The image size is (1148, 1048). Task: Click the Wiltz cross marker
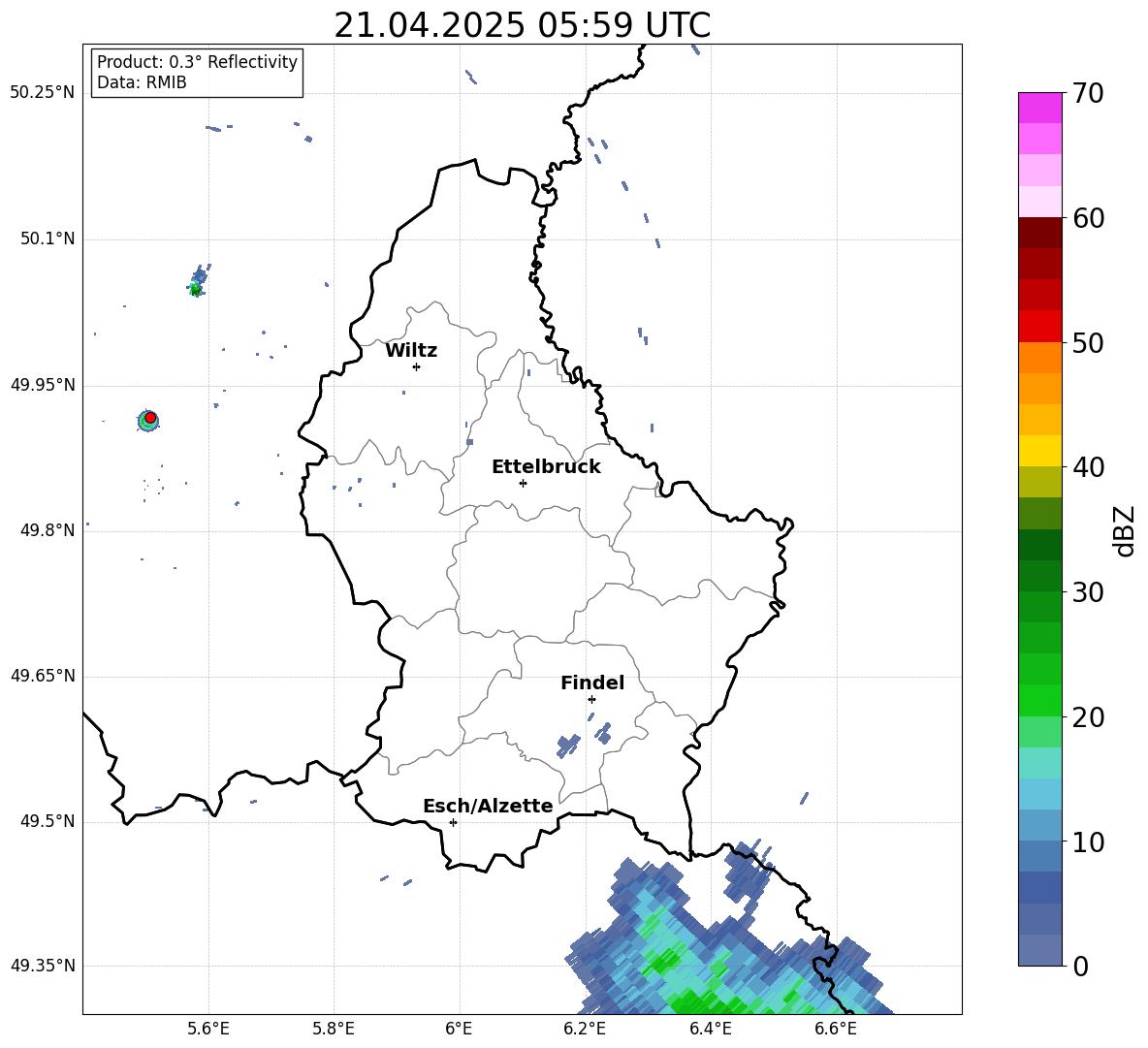(417, 366)
